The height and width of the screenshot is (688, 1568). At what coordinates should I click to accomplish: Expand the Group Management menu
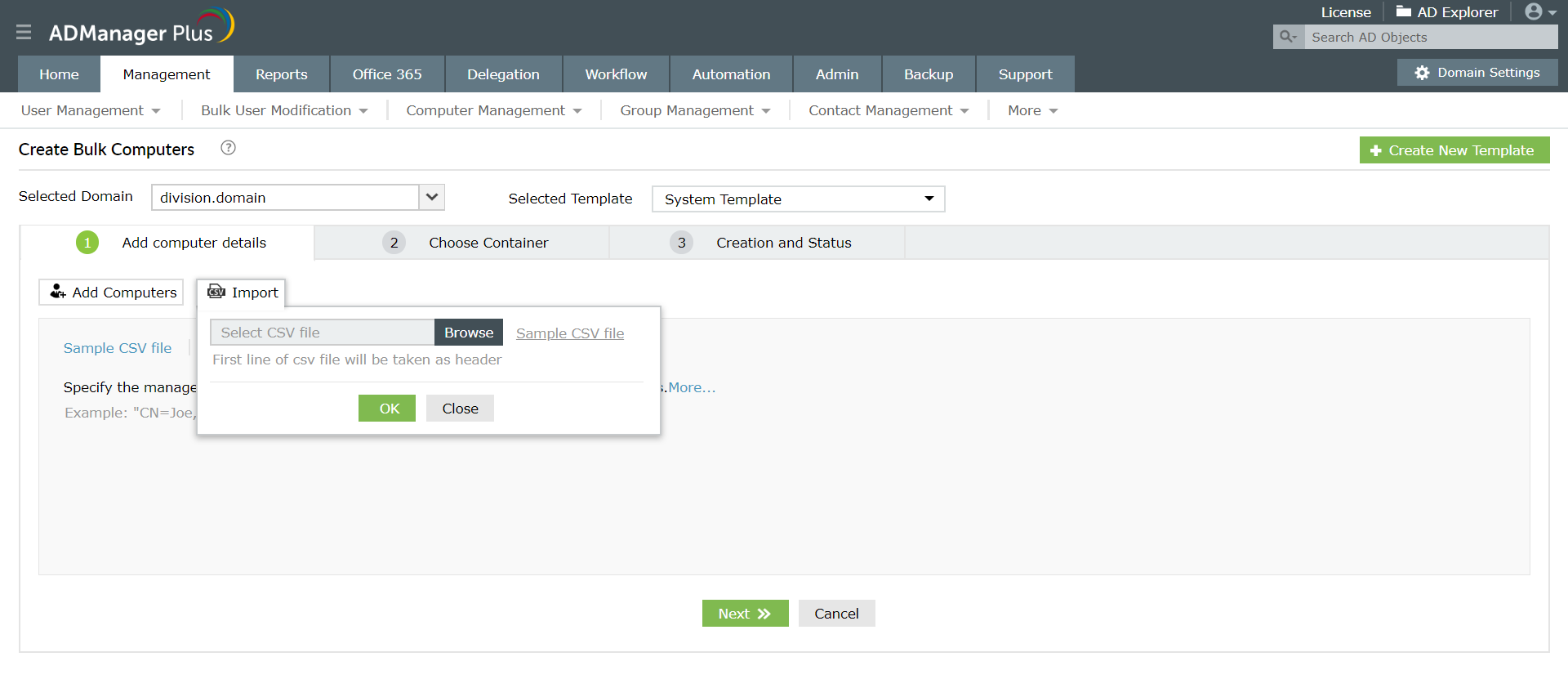[x=695, y=110]
